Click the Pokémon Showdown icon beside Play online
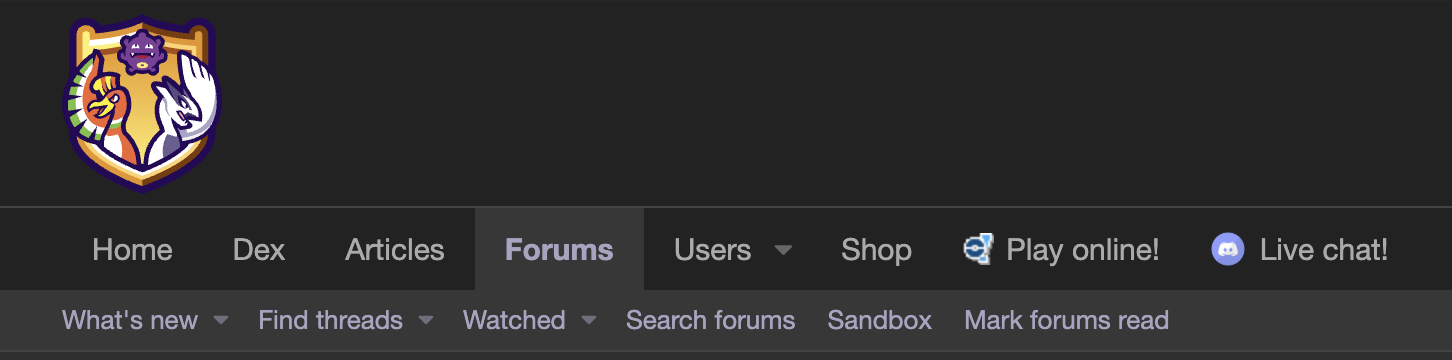The width and height of the screenshot is (1452, 360). pos(977,249)
